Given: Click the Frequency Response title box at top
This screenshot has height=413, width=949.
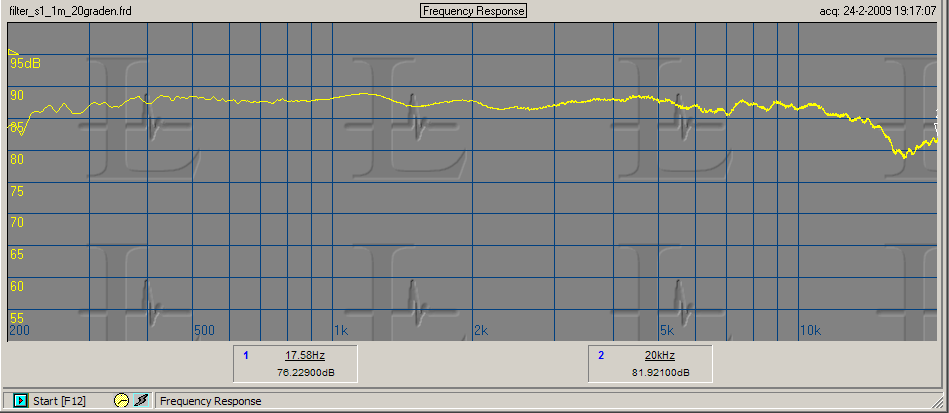Looking at the screenshot, I should coord(474,11).
